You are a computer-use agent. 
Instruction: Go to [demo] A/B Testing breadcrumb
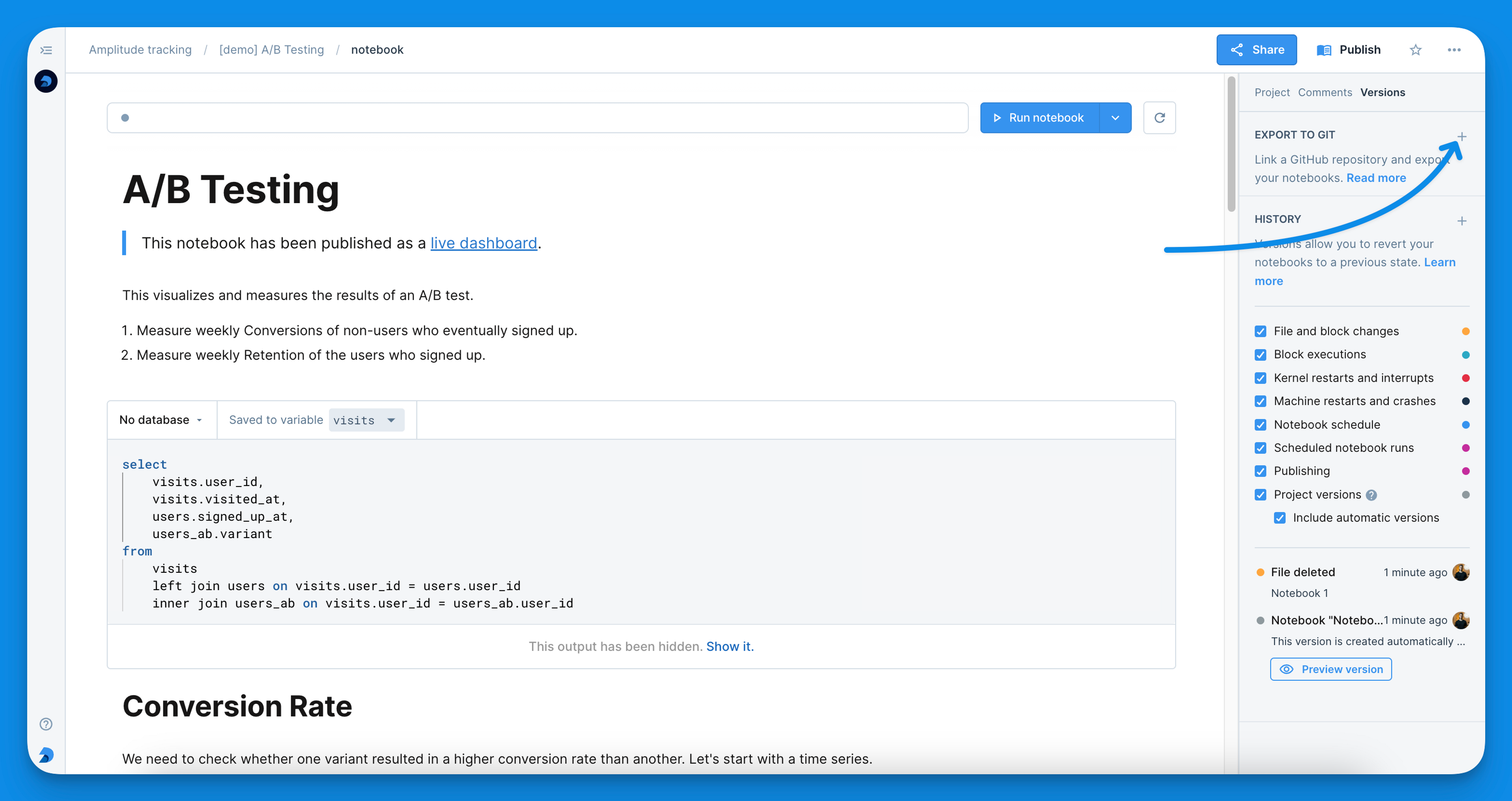pyautogui.click(x=271, y=50)
